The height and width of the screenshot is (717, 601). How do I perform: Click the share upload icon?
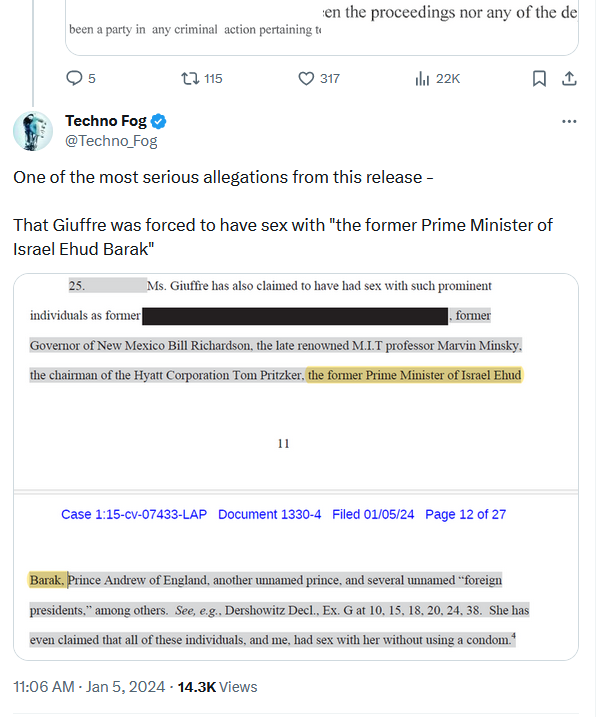pyautogui.click(x=569, y=79)
